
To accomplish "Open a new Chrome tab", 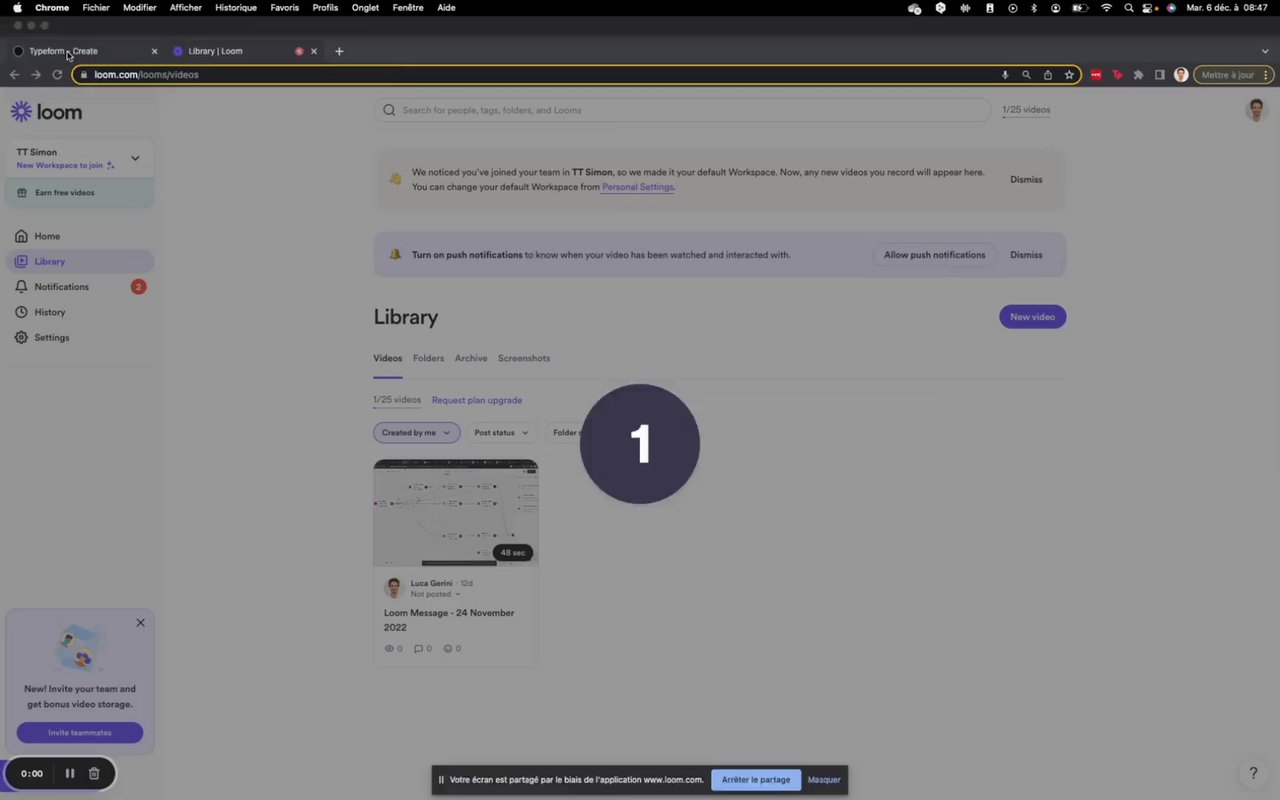I will click(339, 51).
